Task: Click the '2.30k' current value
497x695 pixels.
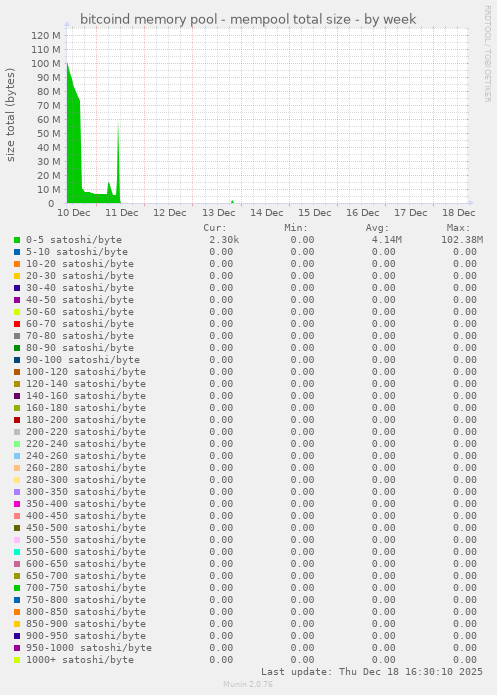Action: point(224,240)
